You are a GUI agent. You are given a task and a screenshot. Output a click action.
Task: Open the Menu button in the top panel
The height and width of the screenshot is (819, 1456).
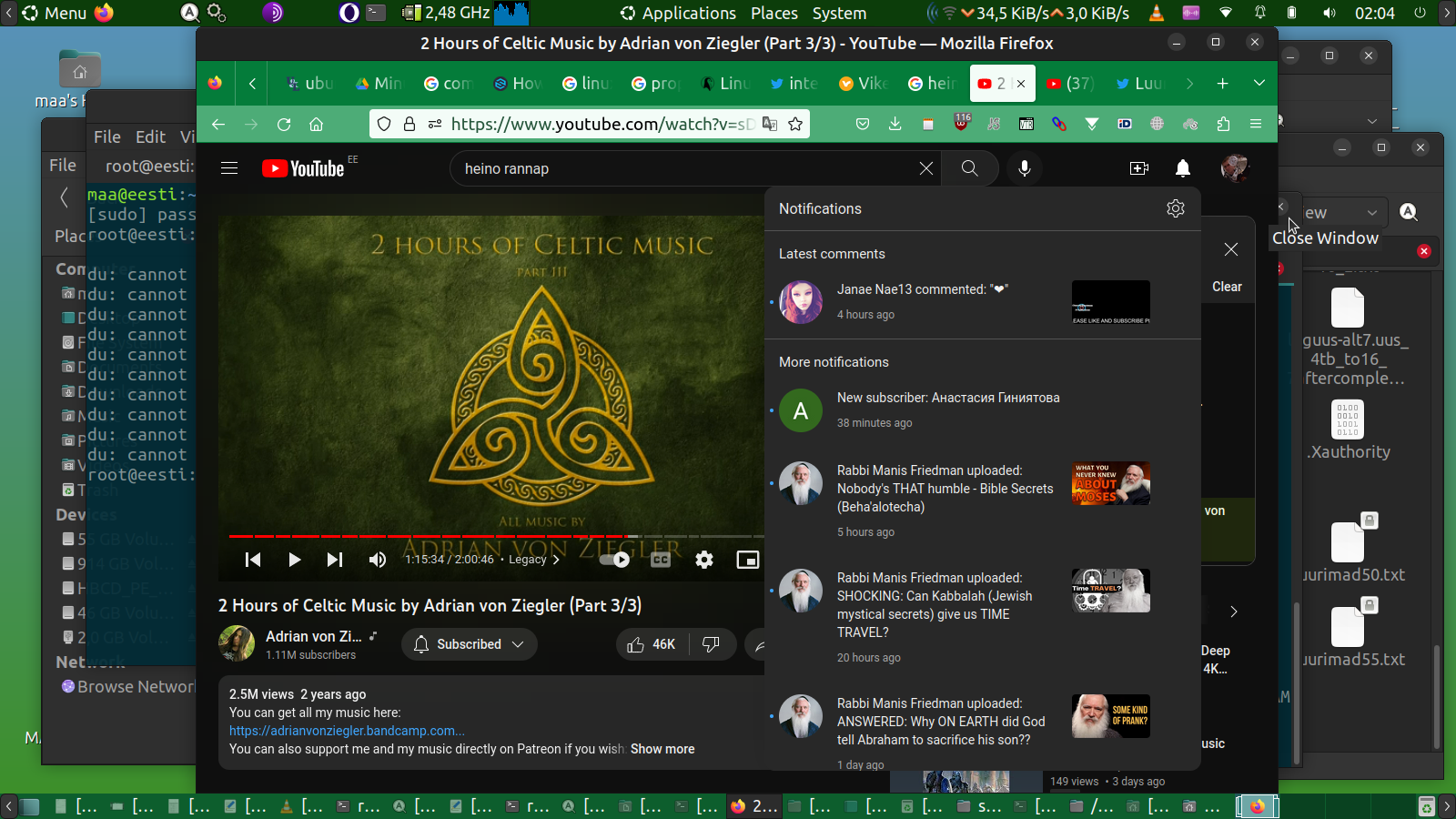55,14
